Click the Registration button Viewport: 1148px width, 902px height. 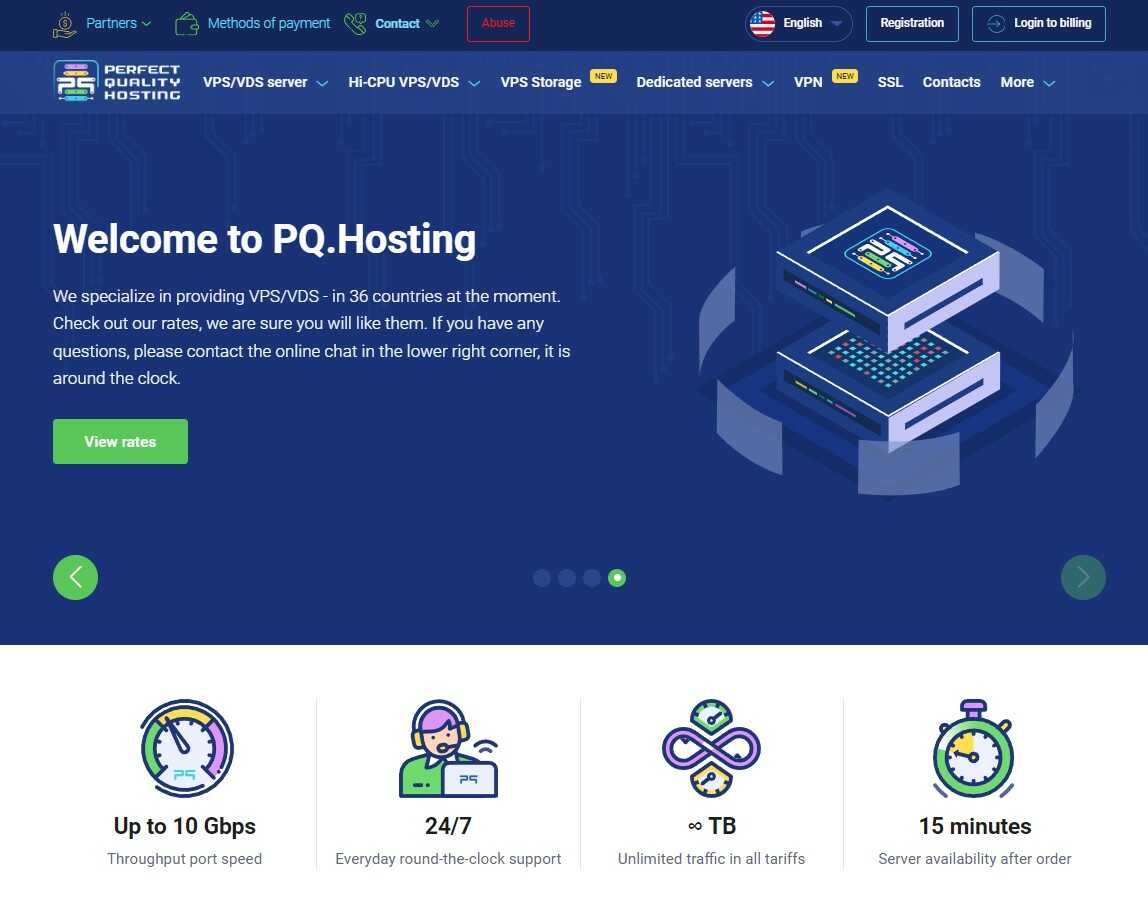(x=912, y=23)
